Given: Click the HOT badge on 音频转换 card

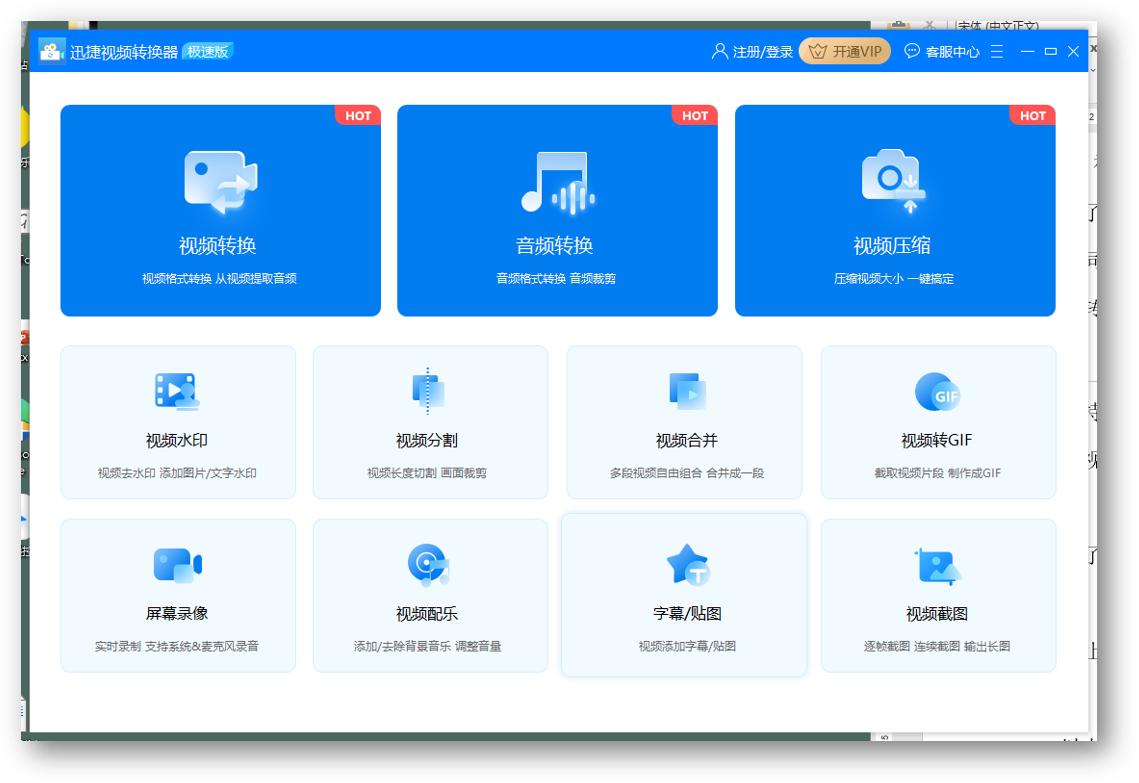Looking at the screenshot, I should pos(695,116).
